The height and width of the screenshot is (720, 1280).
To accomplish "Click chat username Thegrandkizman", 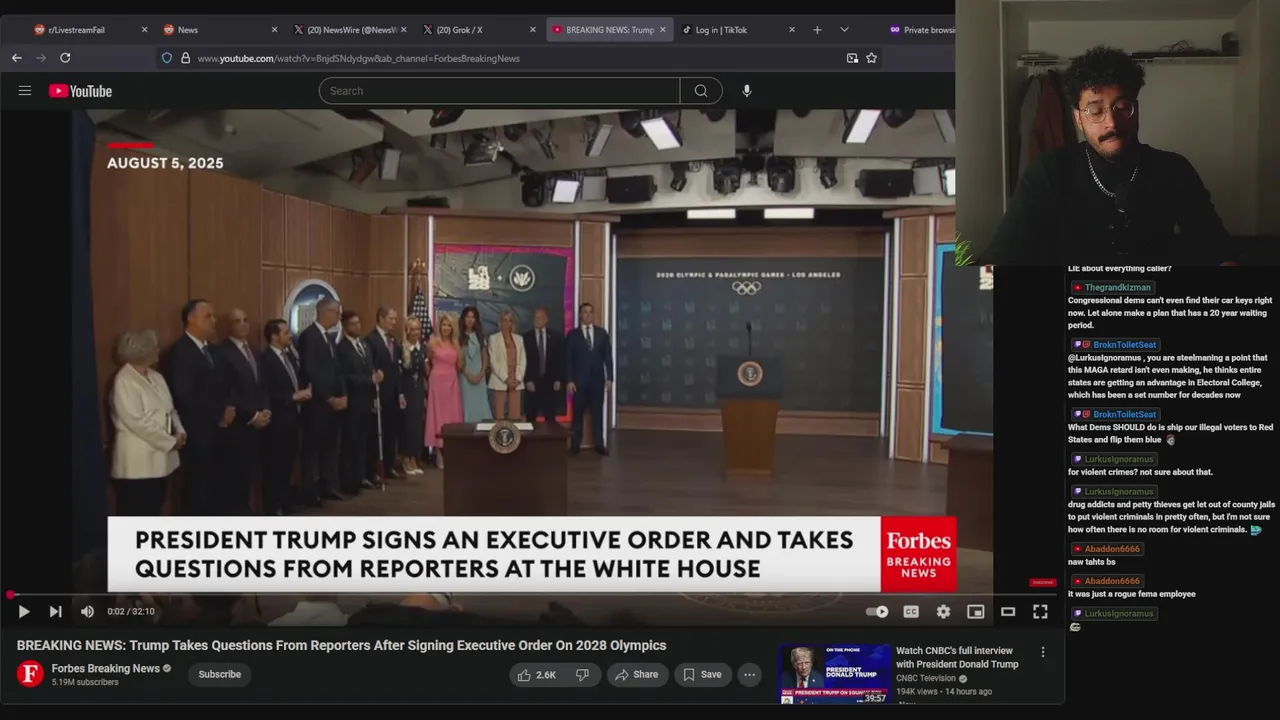I will pos(1117,288).
